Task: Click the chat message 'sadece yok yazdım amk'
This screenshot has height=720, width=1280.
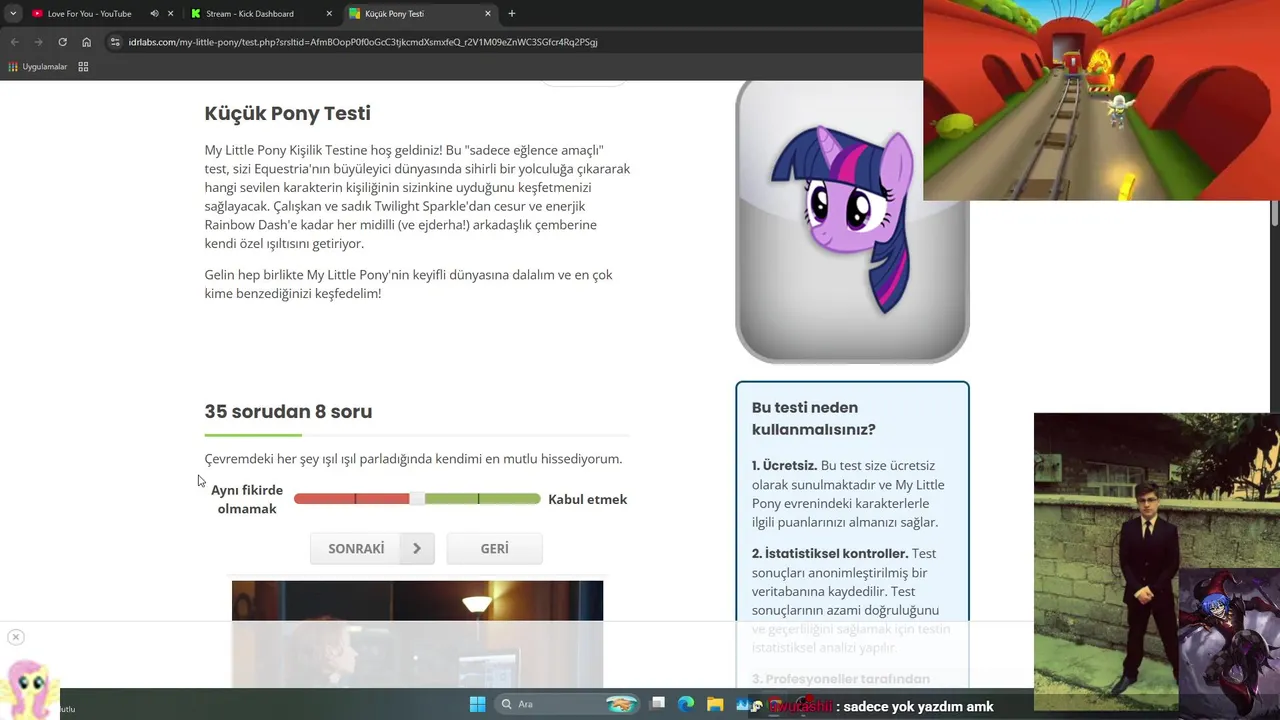Action: click(x=918, y=707)
